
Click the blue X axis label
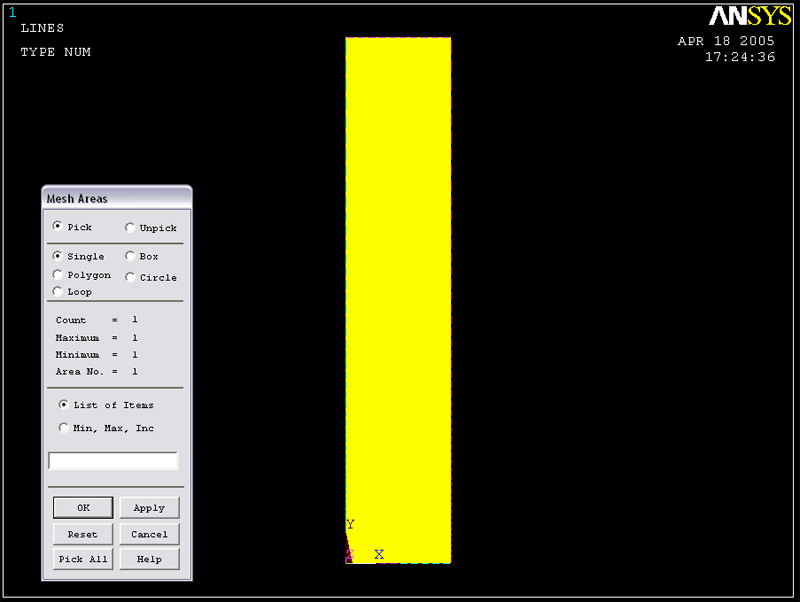click(x=379, y=555)
